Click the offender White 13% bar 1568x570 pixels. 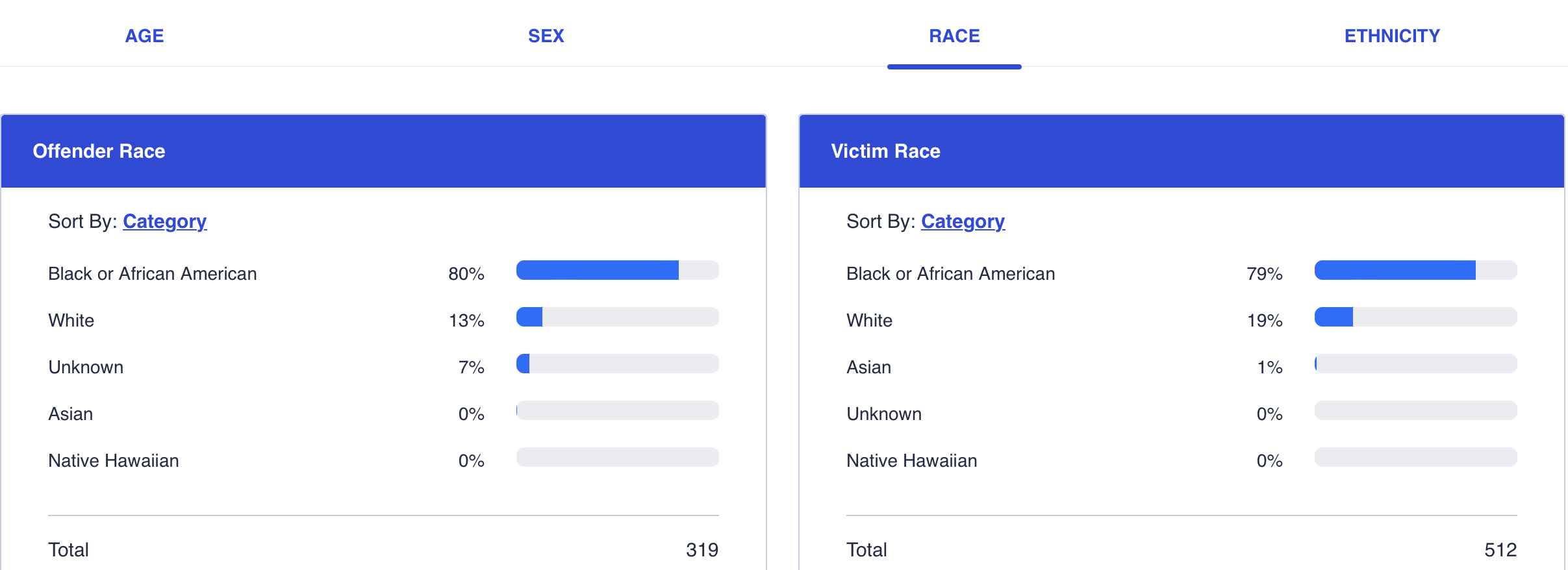pos(617,317)
